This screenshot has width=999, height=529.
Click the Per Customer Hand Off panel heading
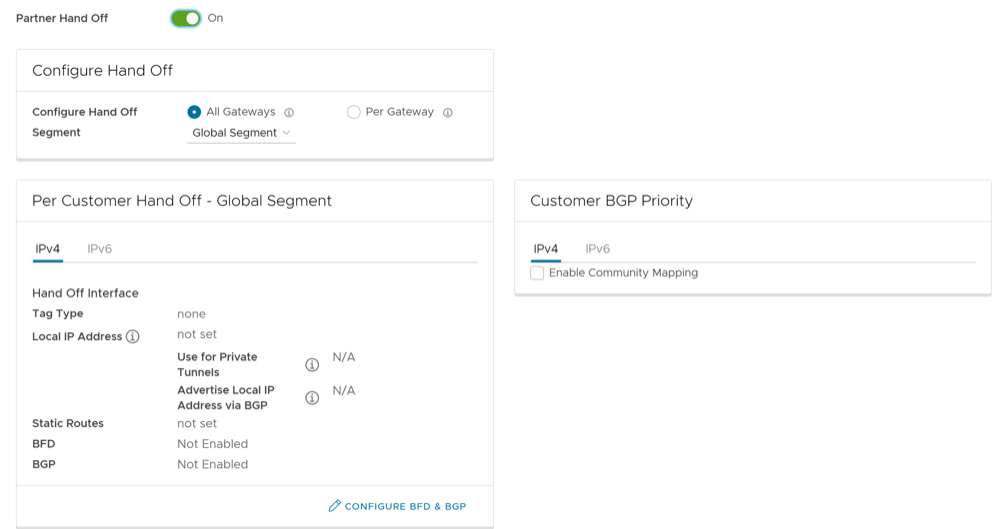coord(182,201)
